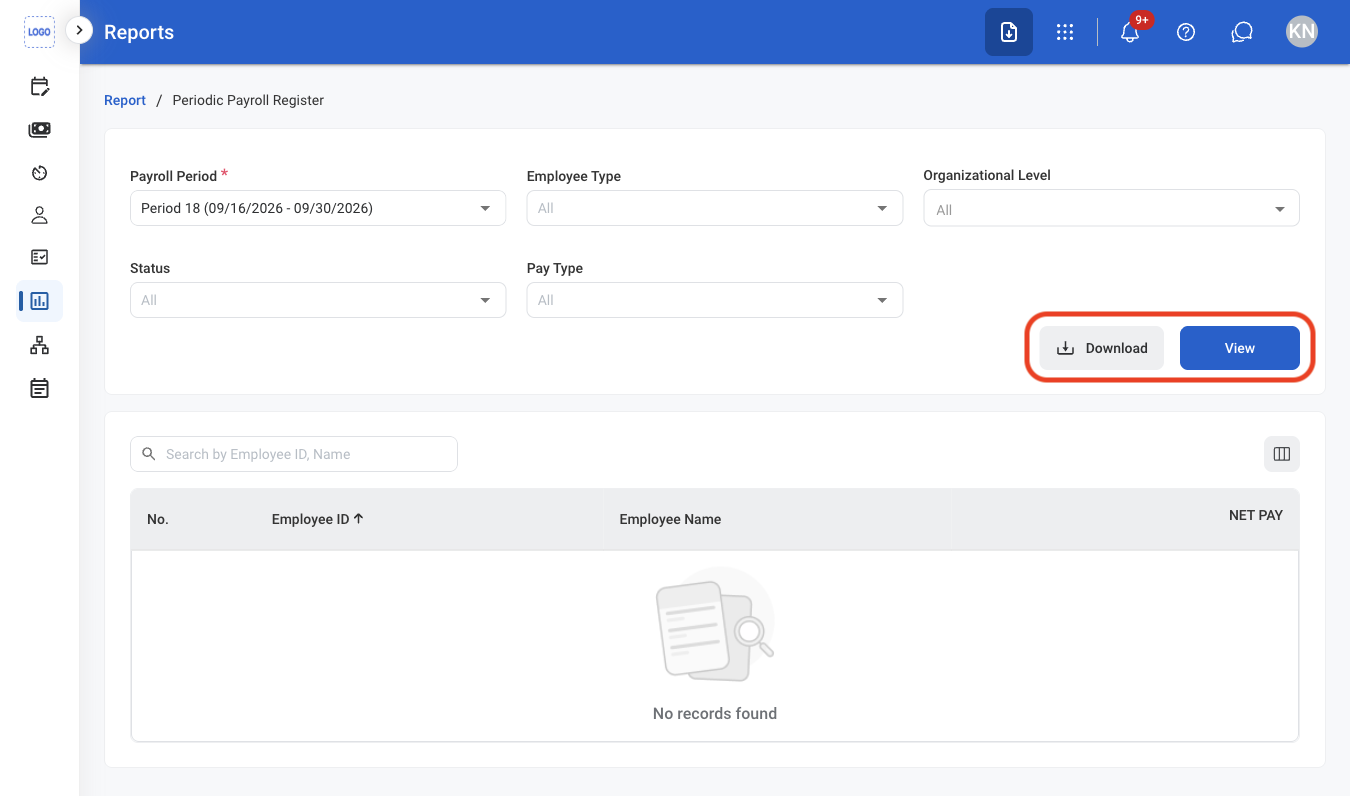1350x796 pixels.
Task: Open the Employee Type dropdown
Action: (x=715, y=208)
